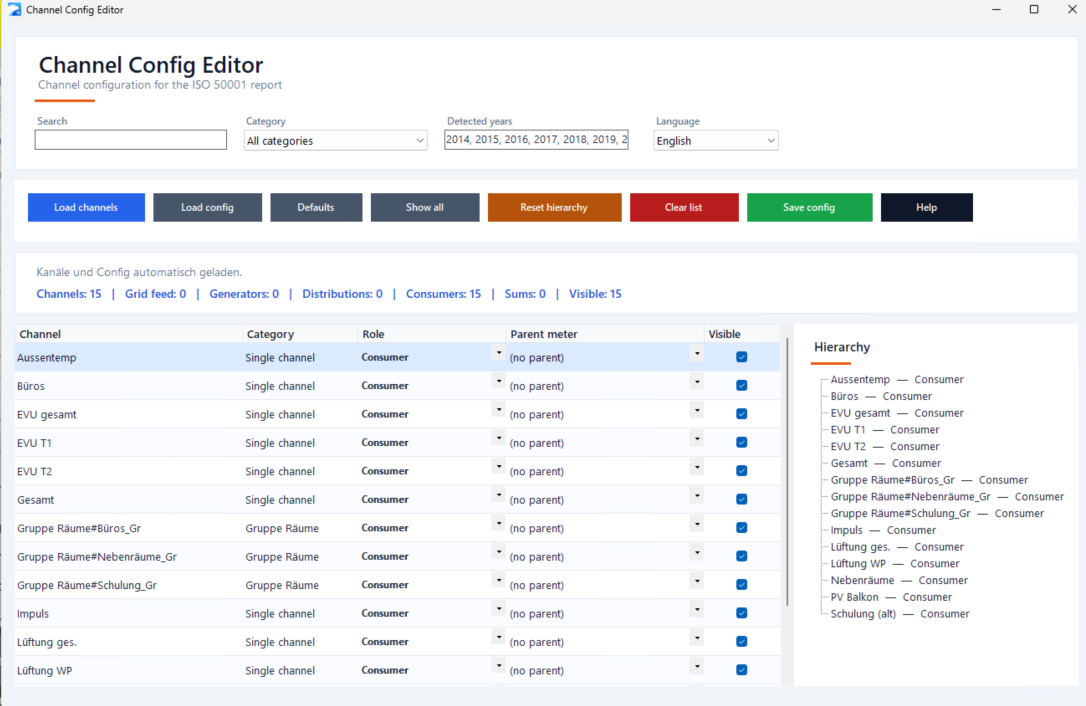This screenshot has width=1086, height=706.
Task: Select the EVU gesamt channel cell in table
Action: point(129,414)
